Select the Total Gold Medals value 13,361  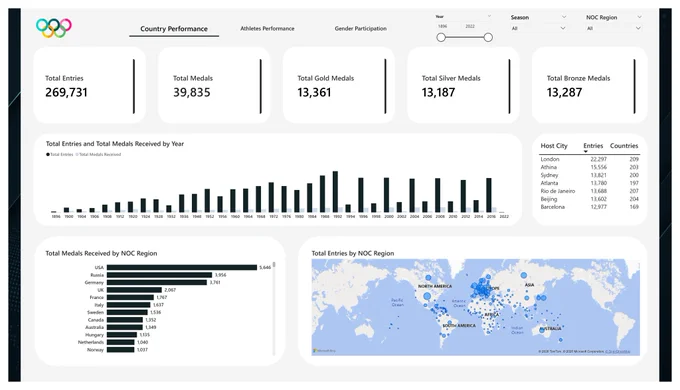coord(314,92)
